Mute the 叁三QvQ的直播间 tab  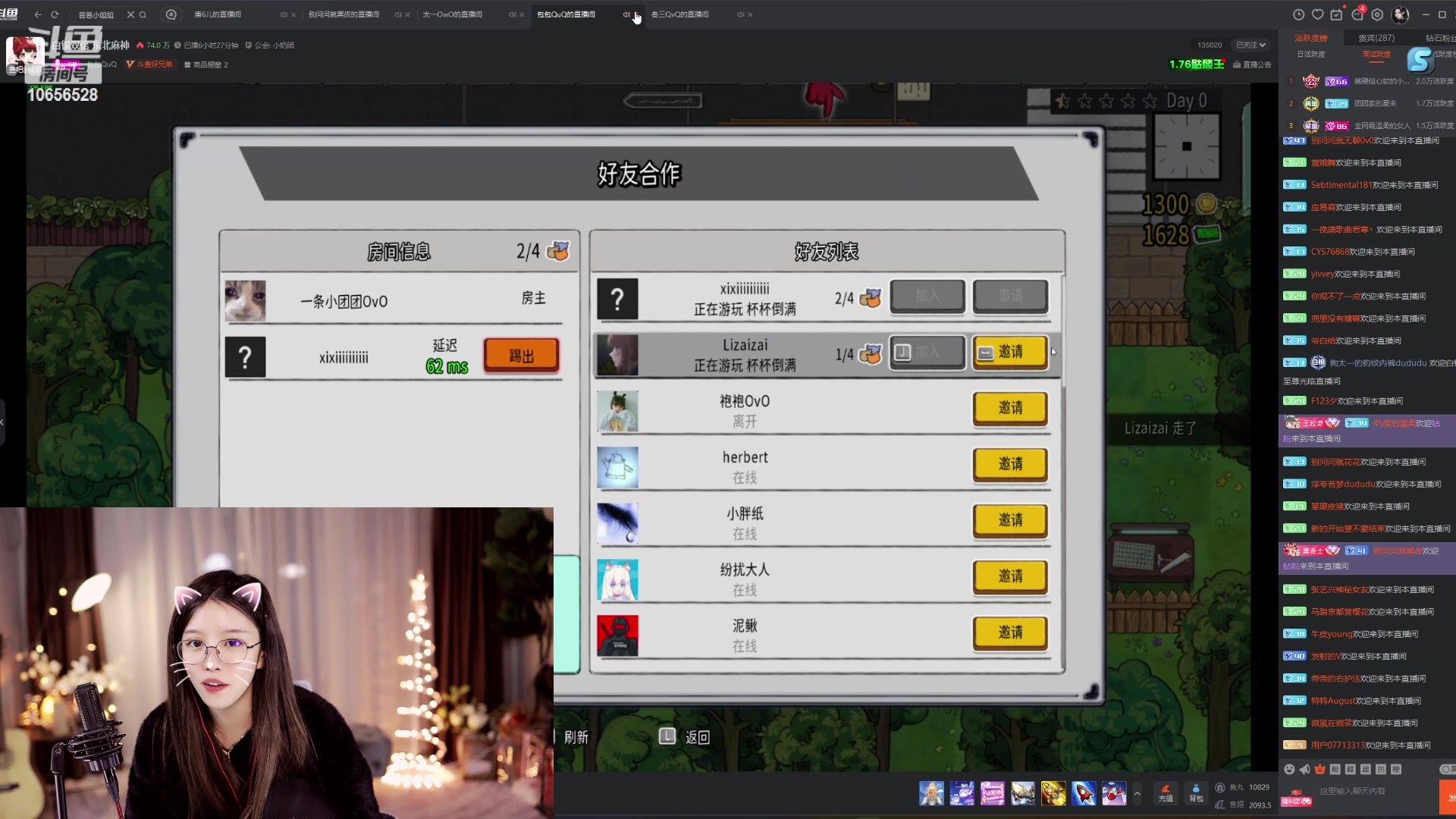coord(740,14)
